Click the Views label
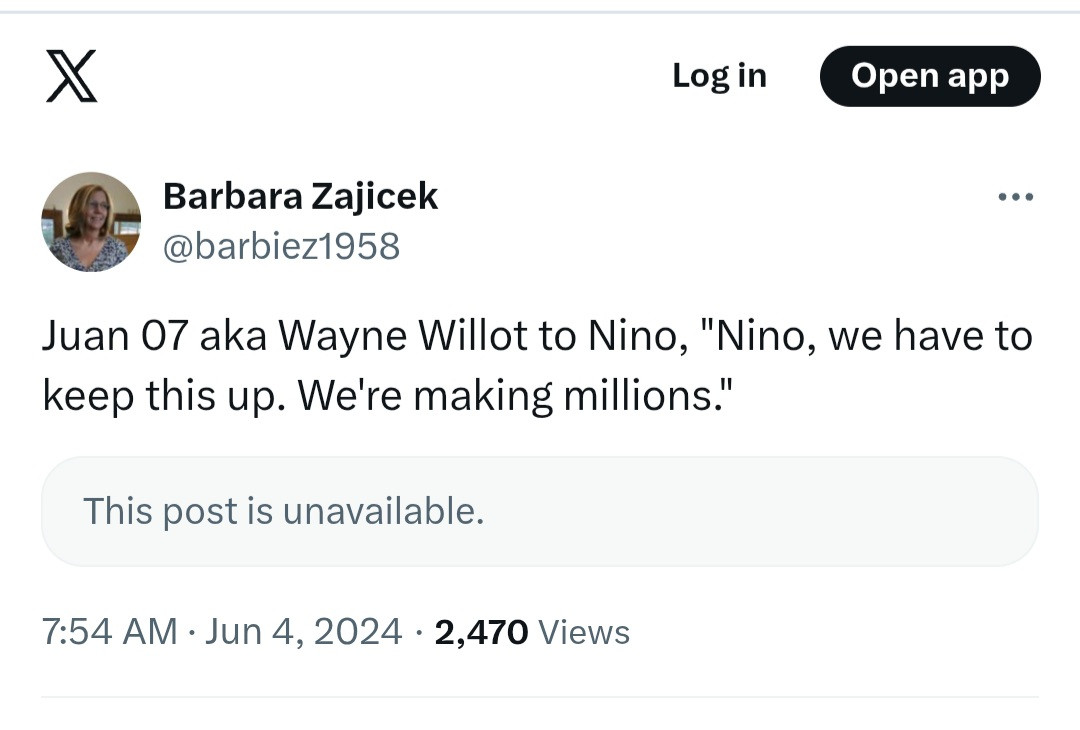Image resolution: width=1080 pixels, height=730 pixels. pos(584,632)
